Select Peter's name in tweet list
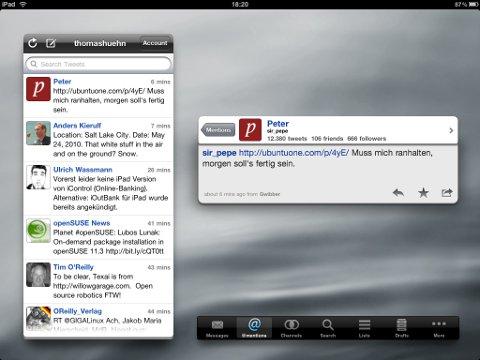The height and width of the screenshot is (360, 480). pos(62,81)
